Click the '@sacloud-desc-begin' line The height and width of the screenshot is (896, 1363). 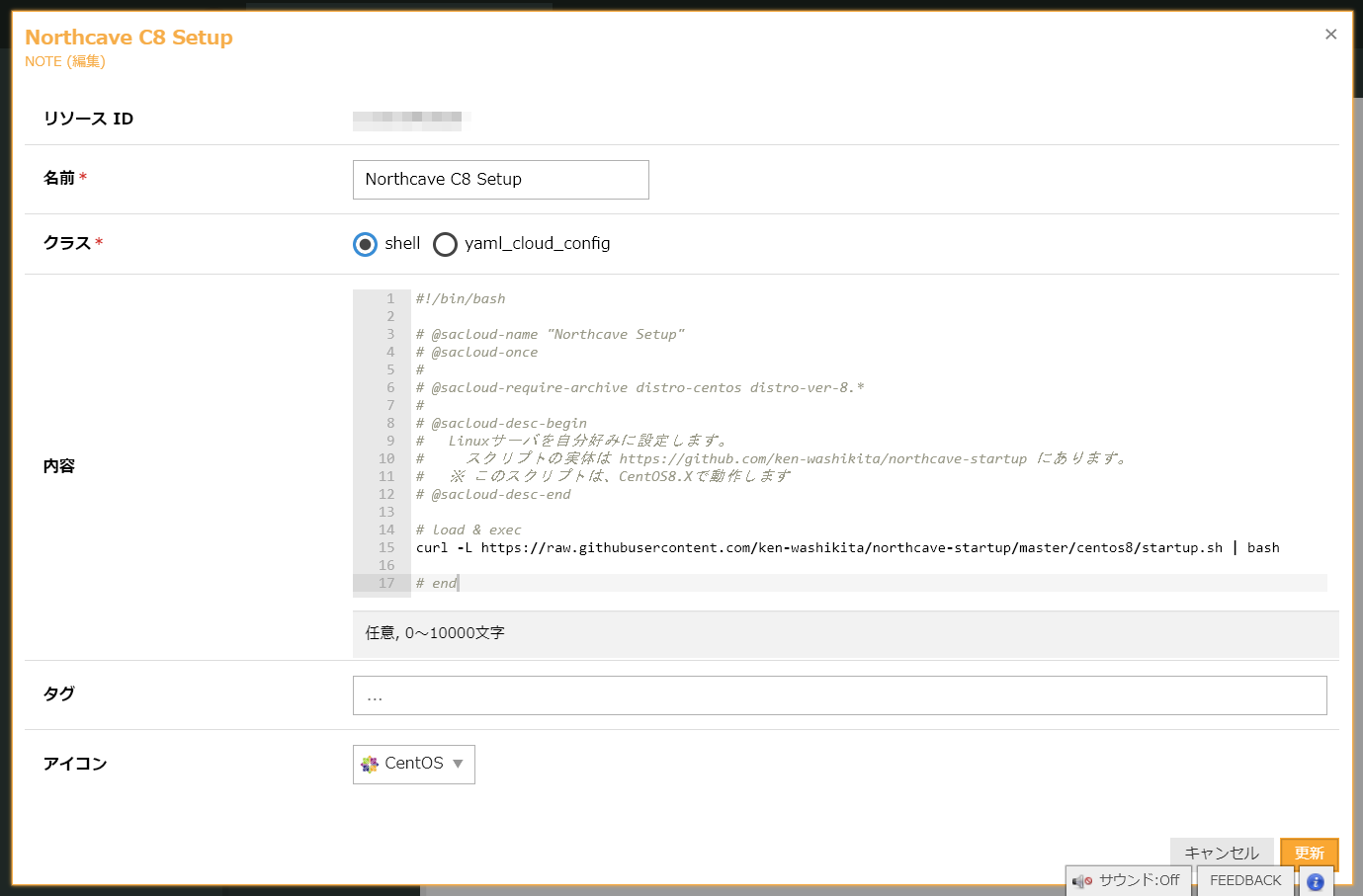pyautogui.click(x=501, y=423)
